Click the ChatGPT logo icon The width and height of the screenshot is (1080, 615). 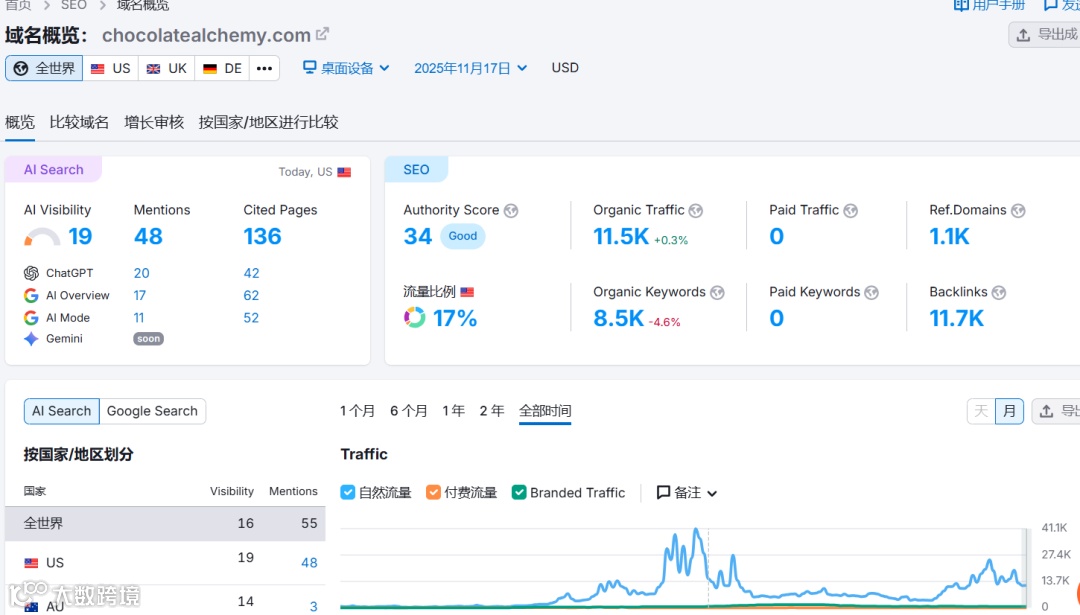coord(31,273)
